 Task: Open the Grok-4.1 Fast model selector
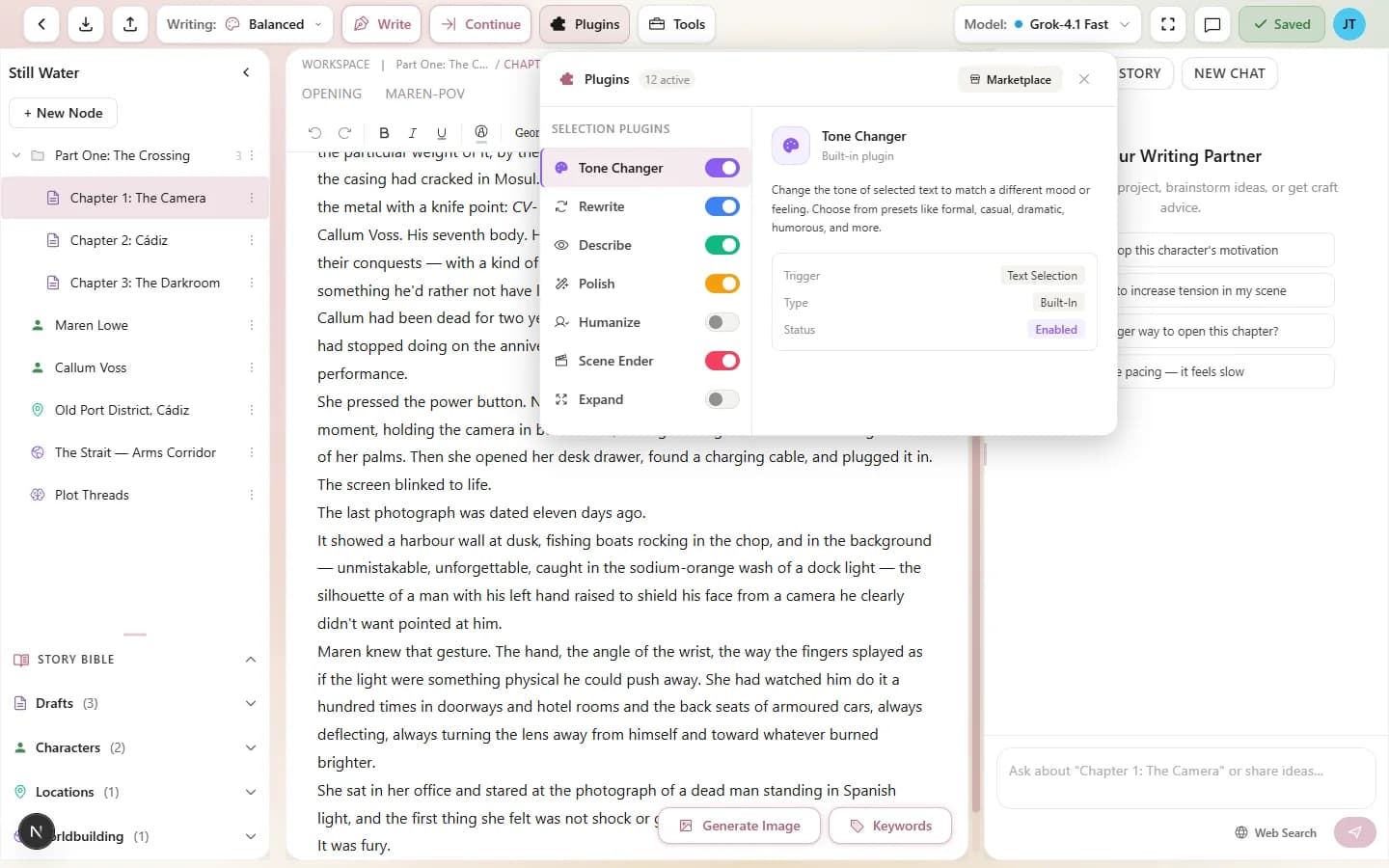(1046, 24)
